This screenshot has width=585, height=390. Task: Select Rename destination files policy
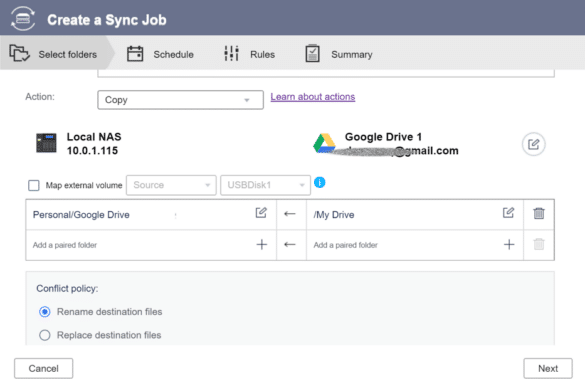pos(45,312)
